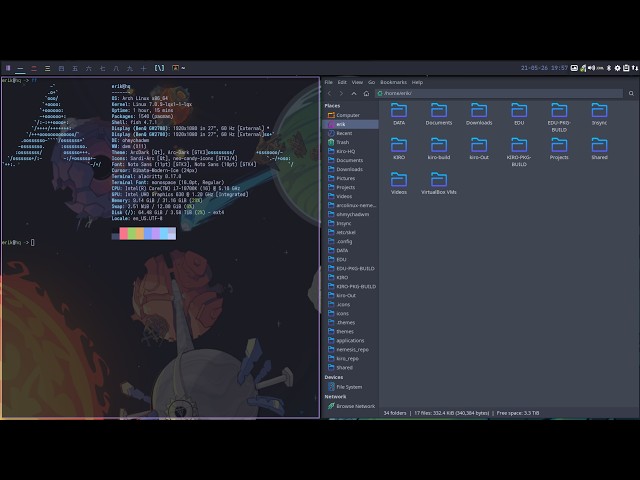Select .icons bookmark in sidebar
The width and height of the screenshot is (640, 480).
pyautogui.click(x=351, y=304)
